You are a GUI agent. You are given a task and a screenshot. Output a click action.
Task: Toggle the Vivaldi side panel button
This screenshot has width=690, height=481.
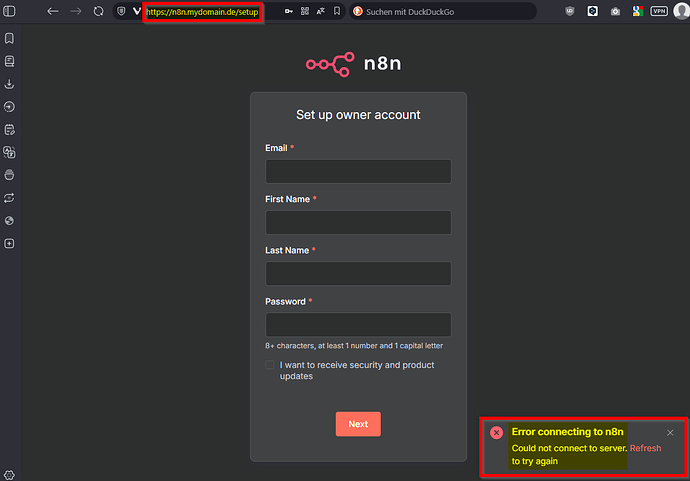pyautogui.click(x=9, y=11)
